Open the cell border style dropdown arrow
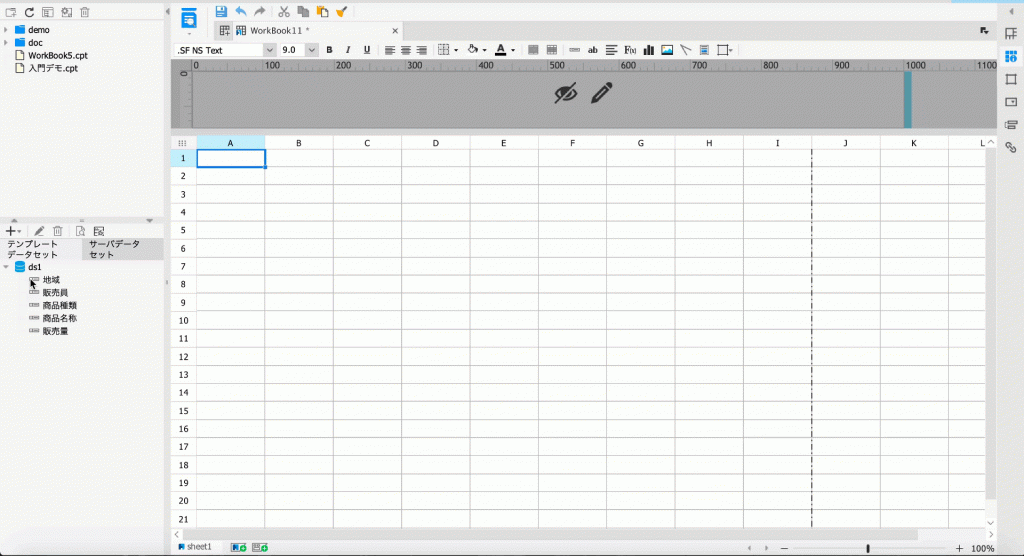Image resolution: width=1024 pixels, height=556 pixels. pos(456,50)
